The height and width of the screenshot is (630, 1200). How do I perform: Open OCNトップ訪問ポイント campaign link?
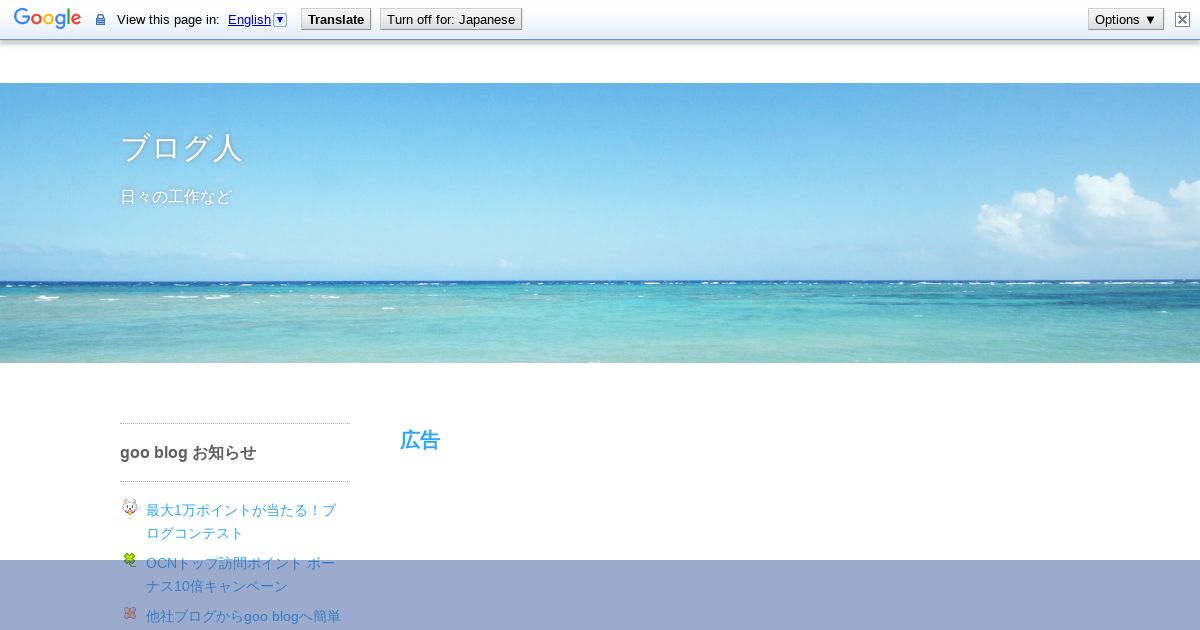click(x=241, y=575)
